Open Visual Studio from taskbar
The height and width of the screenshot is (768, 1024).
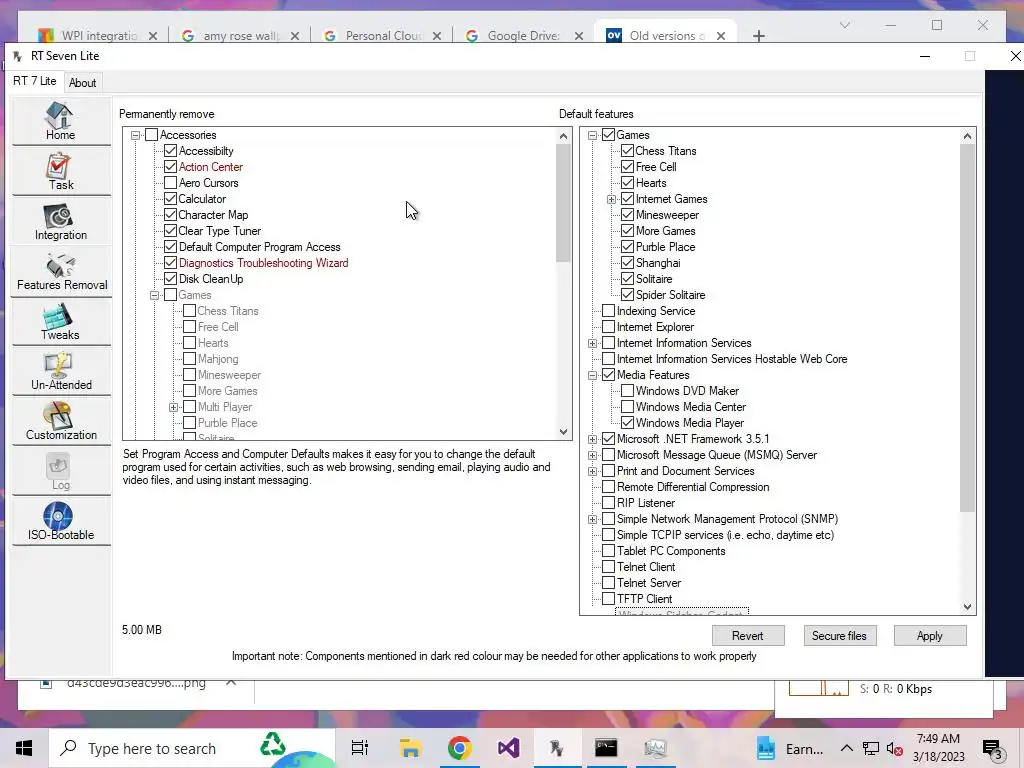[x=508, y=748]
